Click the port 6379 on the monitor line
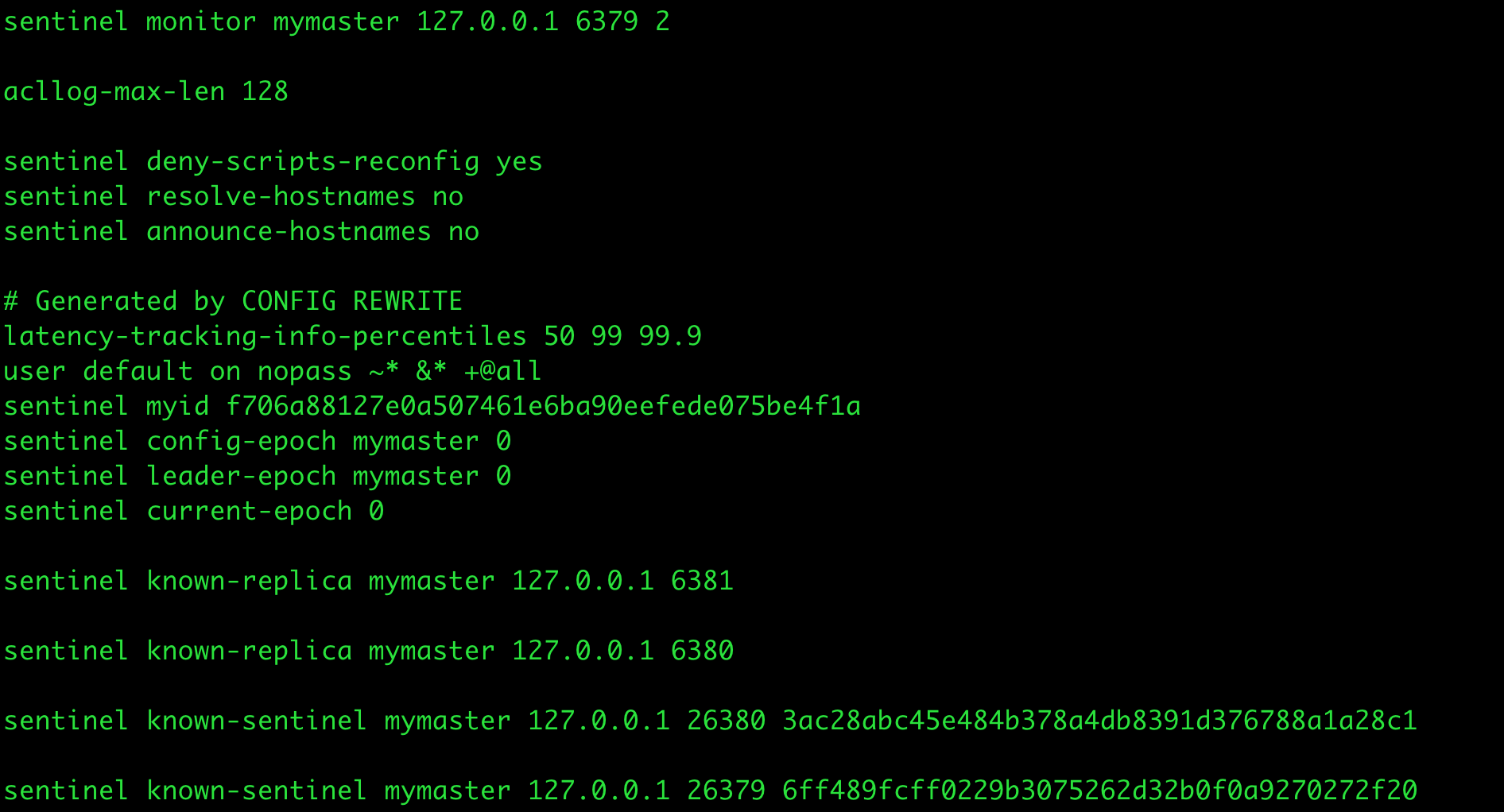 click(x=607, y=21)
